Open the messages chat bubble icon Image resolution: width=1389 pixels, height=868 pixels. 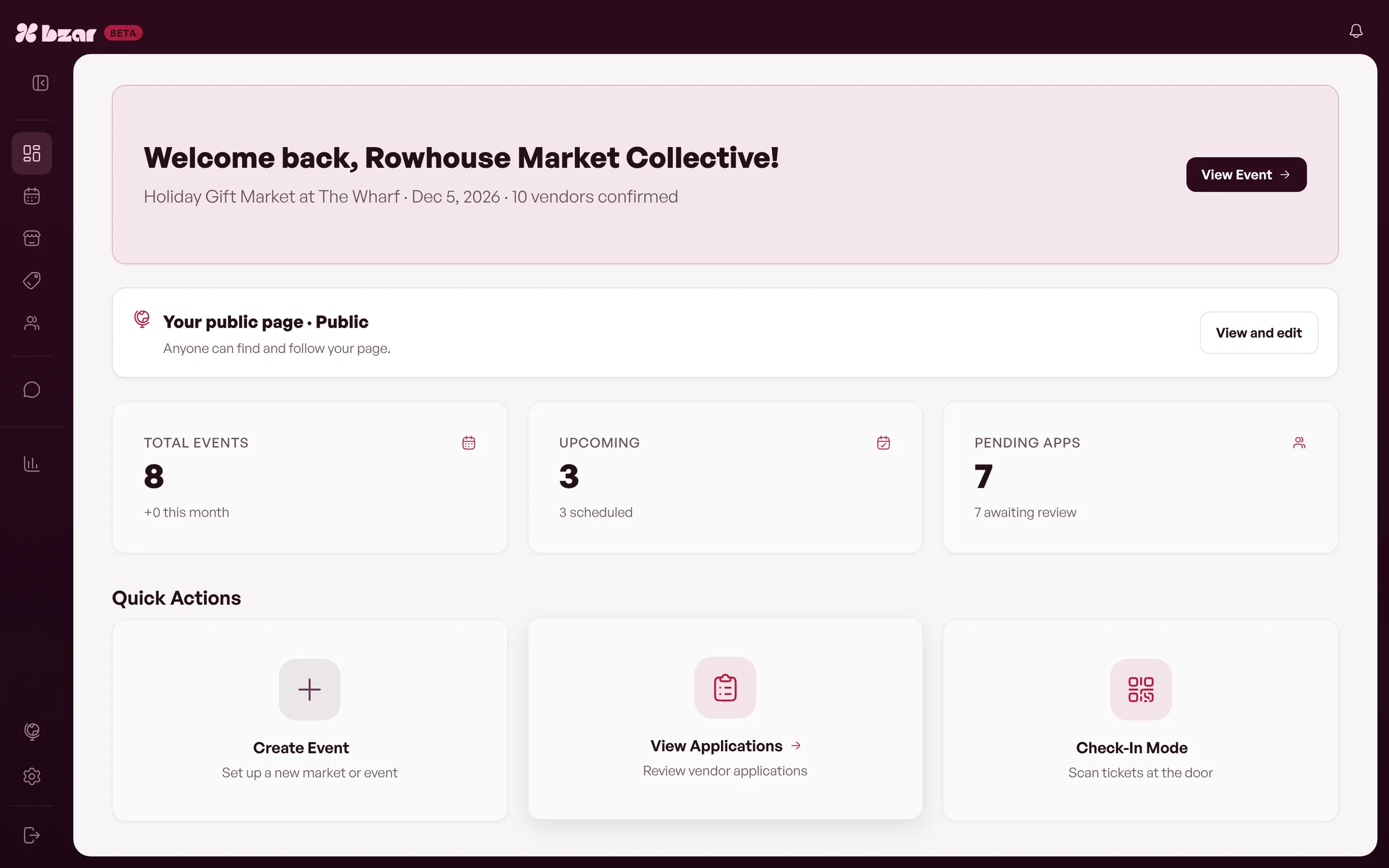pyautogui.click(x=32, y=390)
